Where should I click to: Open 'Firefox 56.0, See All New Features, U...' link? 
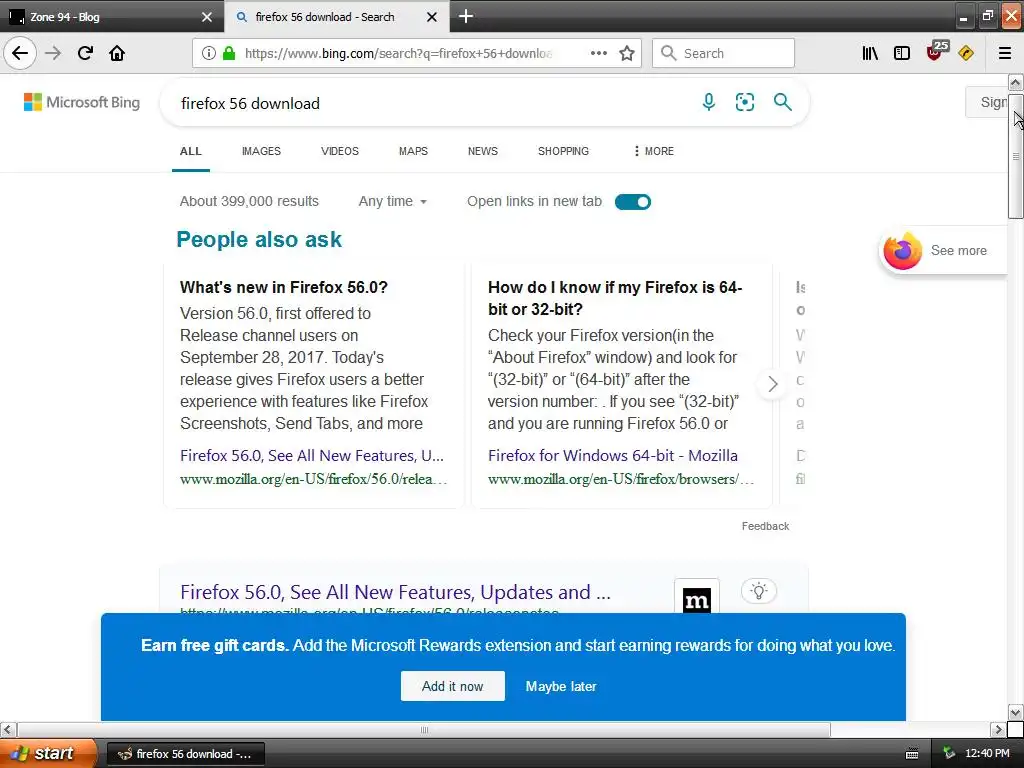coord(312,456)
